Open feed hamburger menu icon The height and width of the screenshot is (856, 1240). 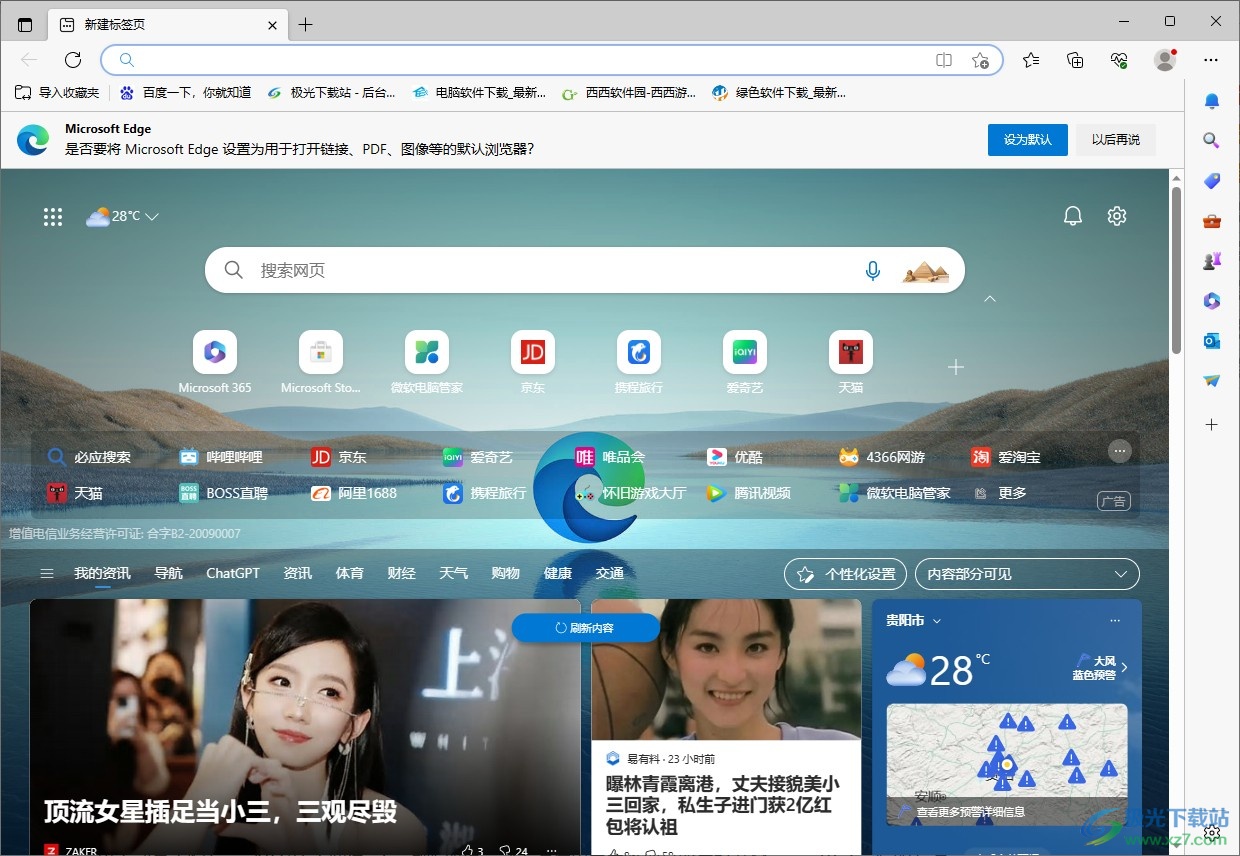(46, 574)
